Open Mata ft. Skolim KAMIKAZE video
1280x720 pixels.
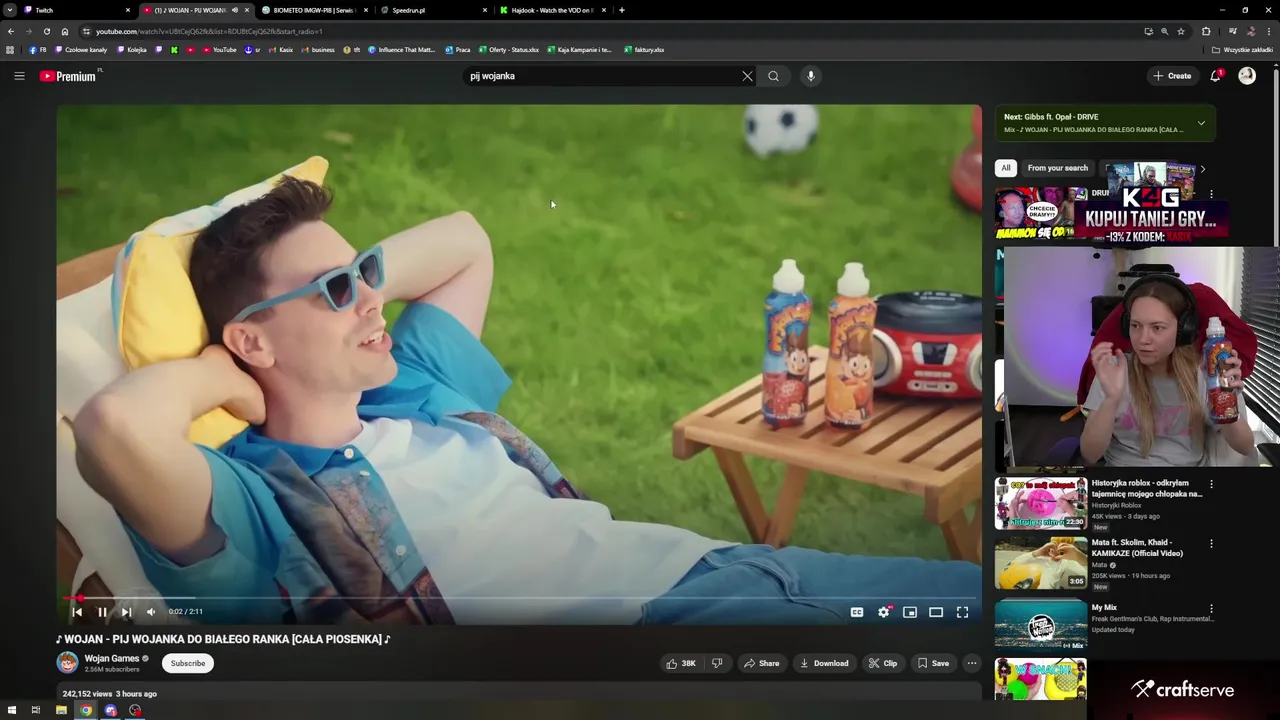(1040, 563)
